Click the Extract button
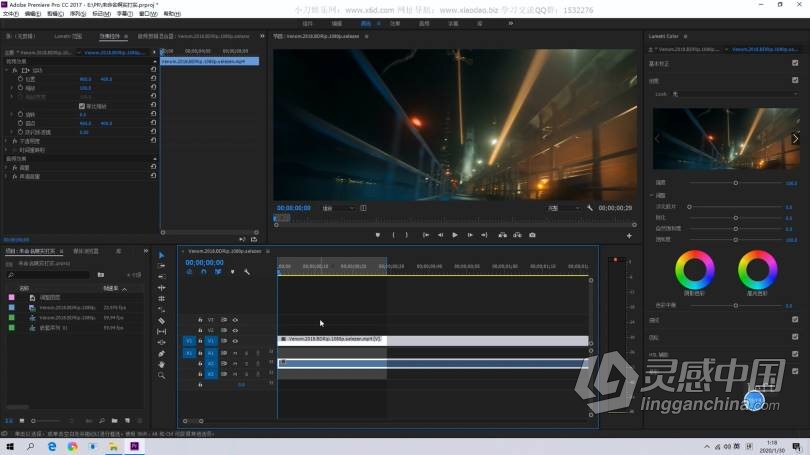The width and height of the screenshot is (810, 455). coord(517,235)
